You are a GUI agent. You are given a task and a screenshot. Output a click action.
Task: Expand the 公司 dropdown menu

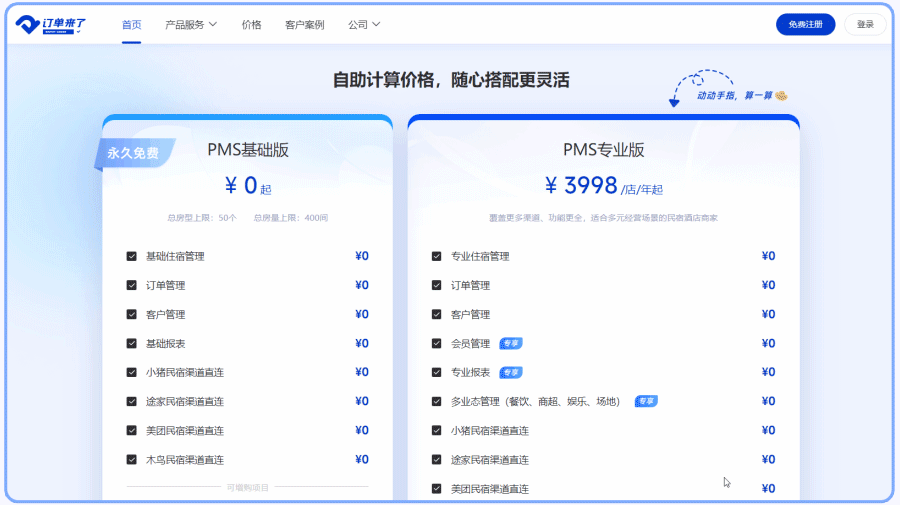click(x=364, y=25)
